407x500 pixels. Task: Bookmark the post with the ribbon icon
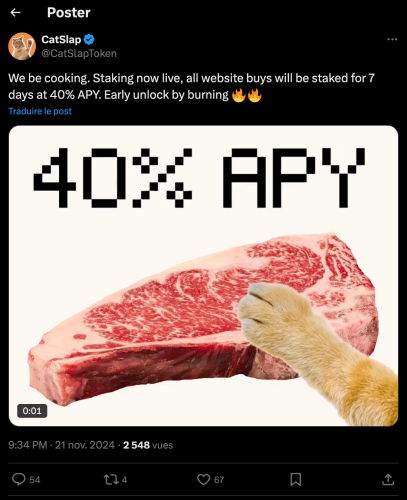tap(296, 480)
